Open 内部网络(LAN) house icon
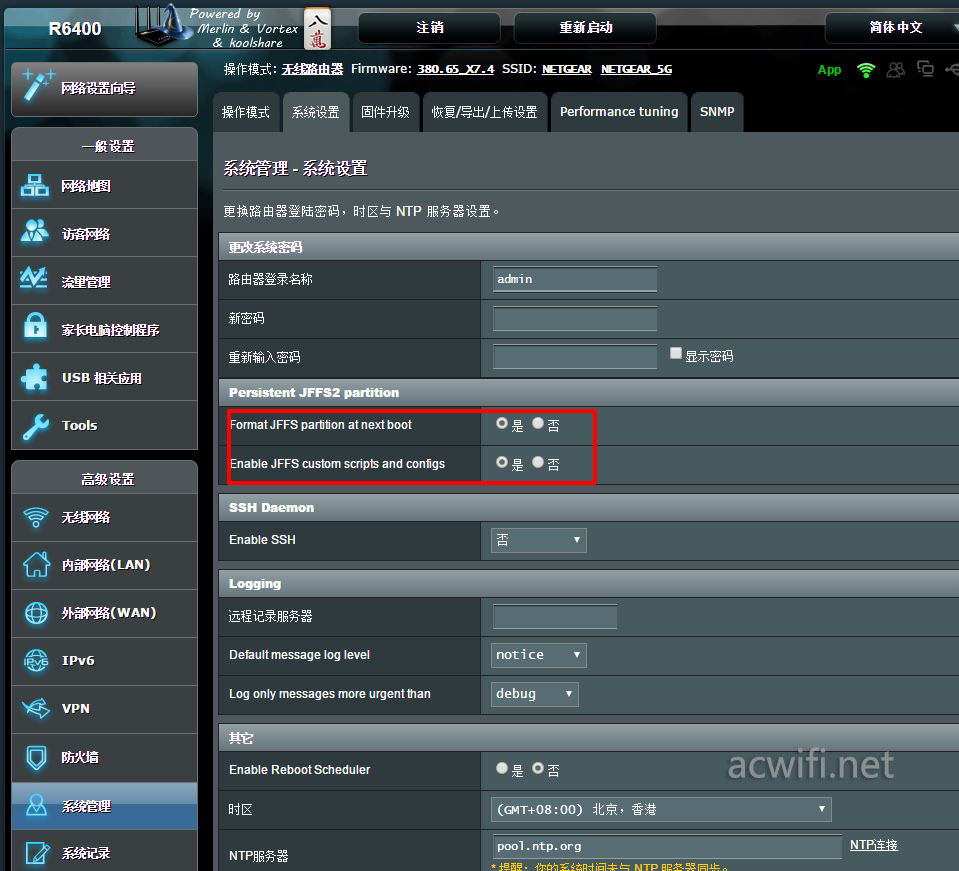959x871 pixels. [36, 564]
